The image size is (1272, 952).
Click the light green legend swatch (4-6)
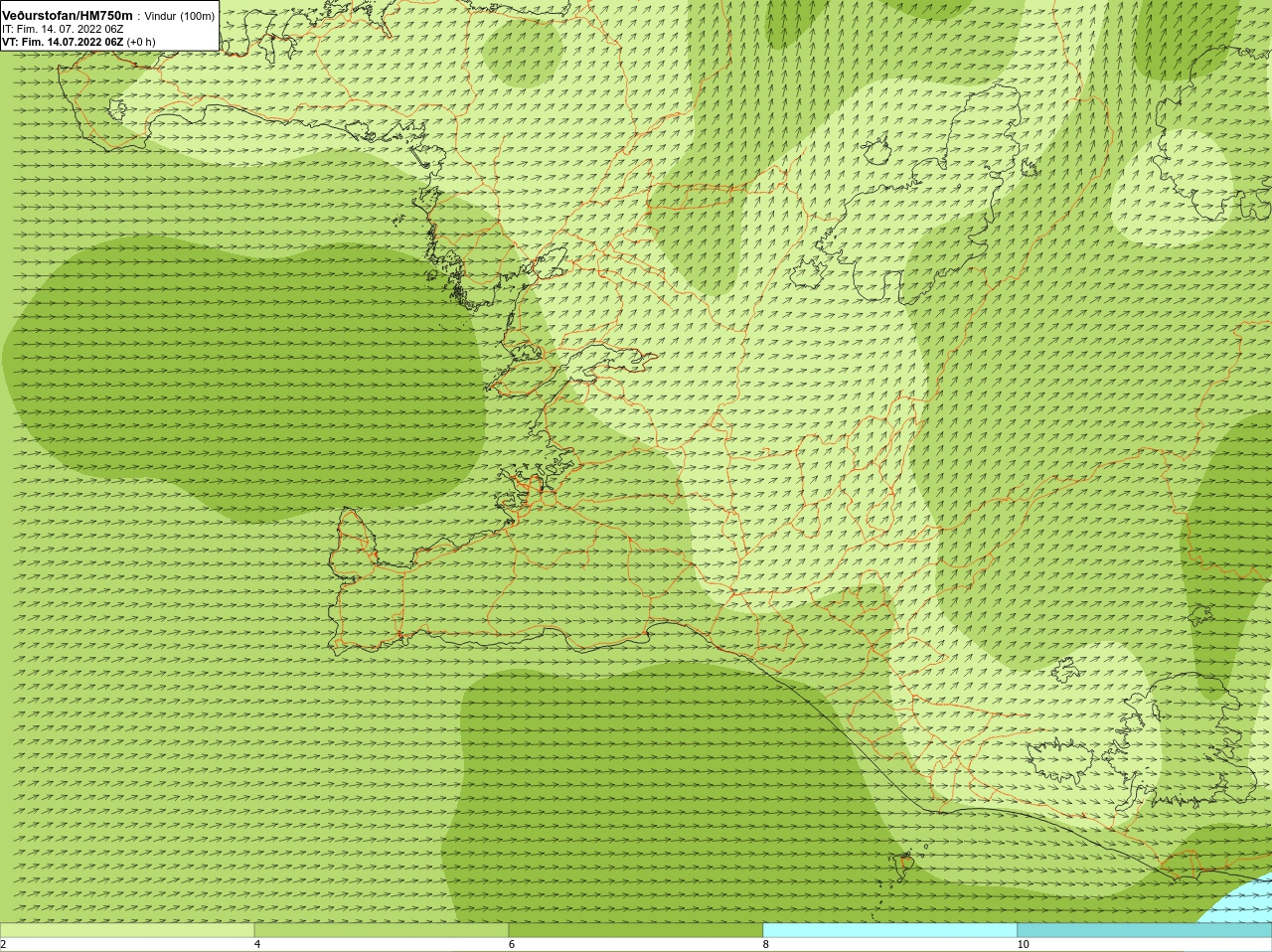click(x=382, y=930)
